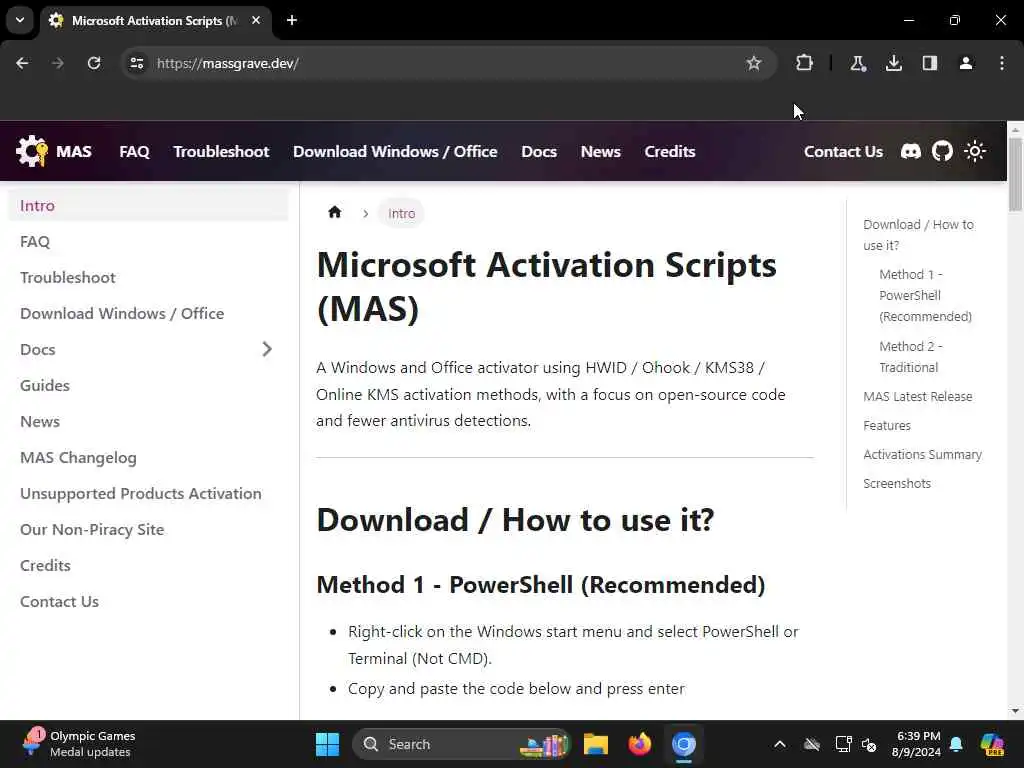1024x768 pixels.
Task: Click the Chrome icon in taskbar
Action: pyautogui.click(x=683, y=744)
